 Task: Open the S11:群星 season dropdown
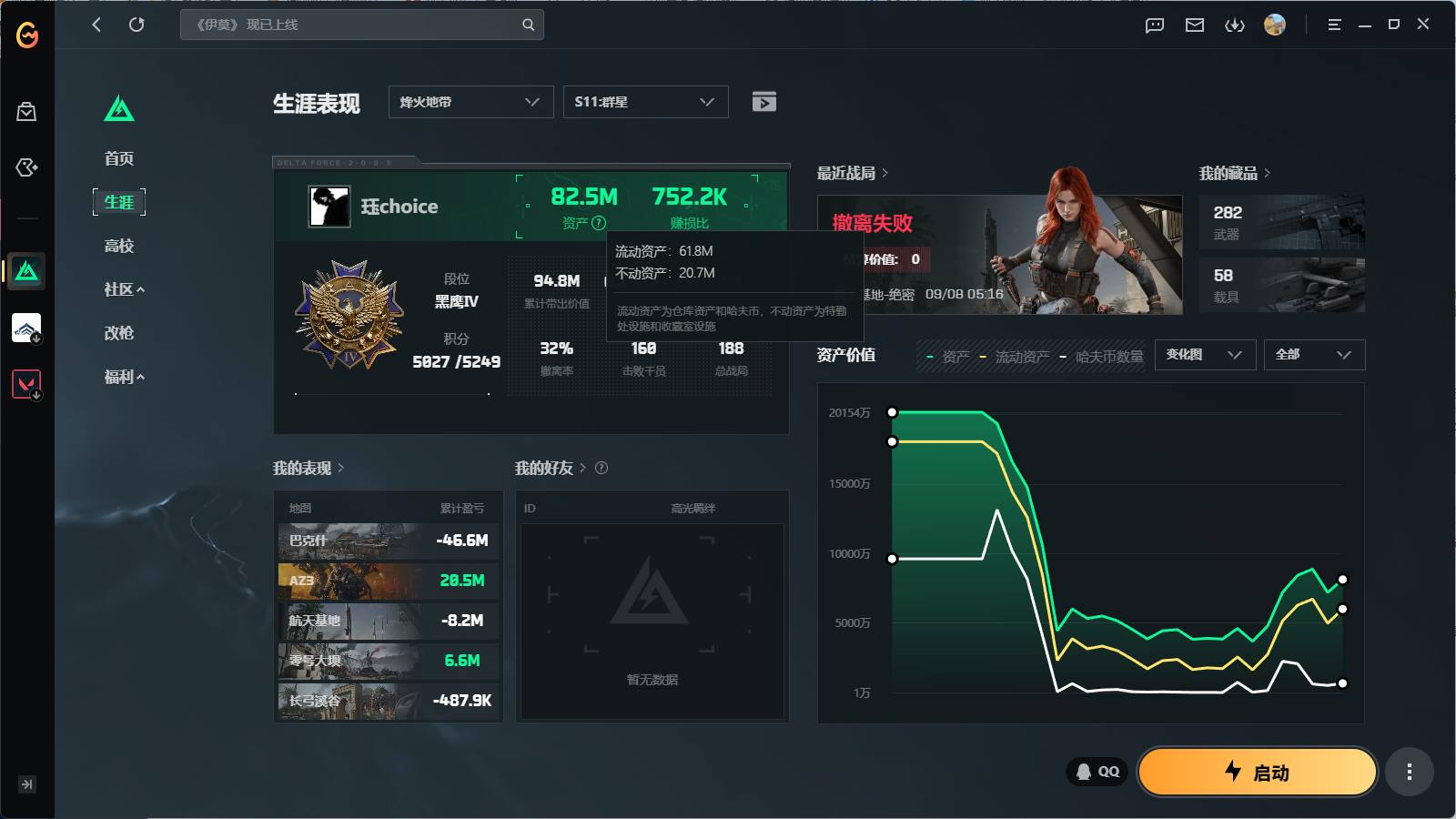(645, 102)
